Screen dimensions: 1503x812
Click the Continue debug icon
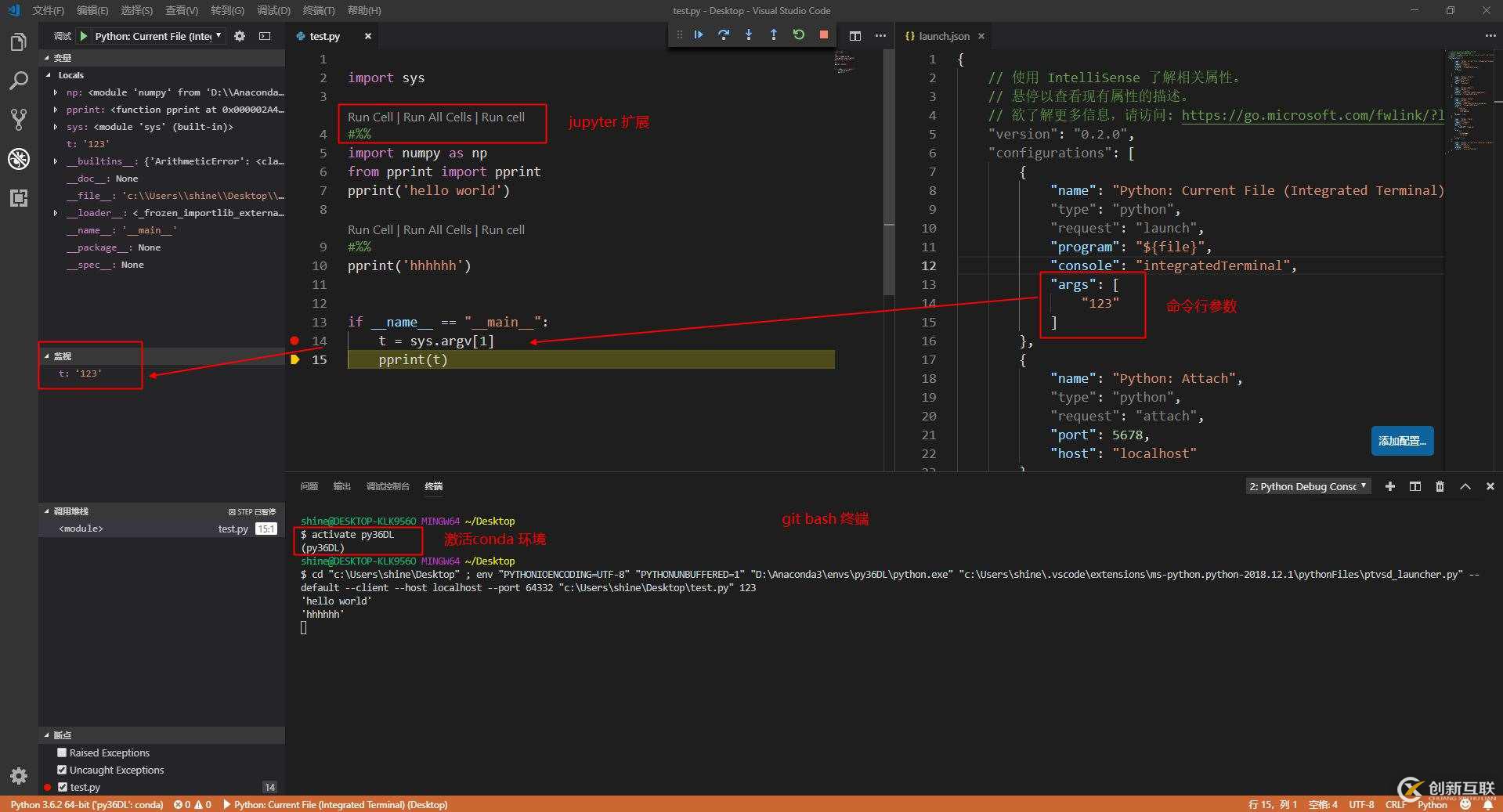click(698, 35)
